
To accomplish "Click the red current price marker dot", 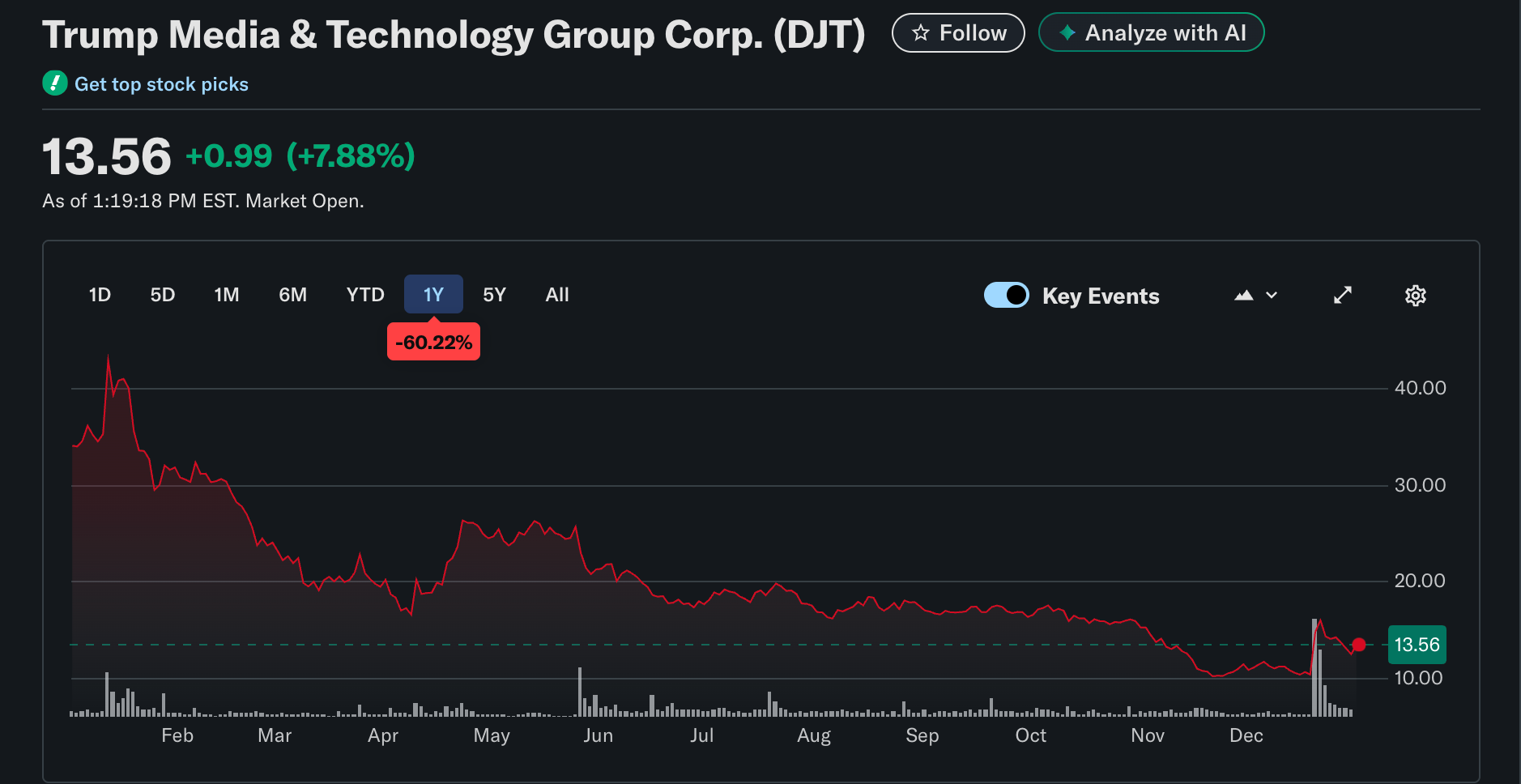I will coord(1359,645).
